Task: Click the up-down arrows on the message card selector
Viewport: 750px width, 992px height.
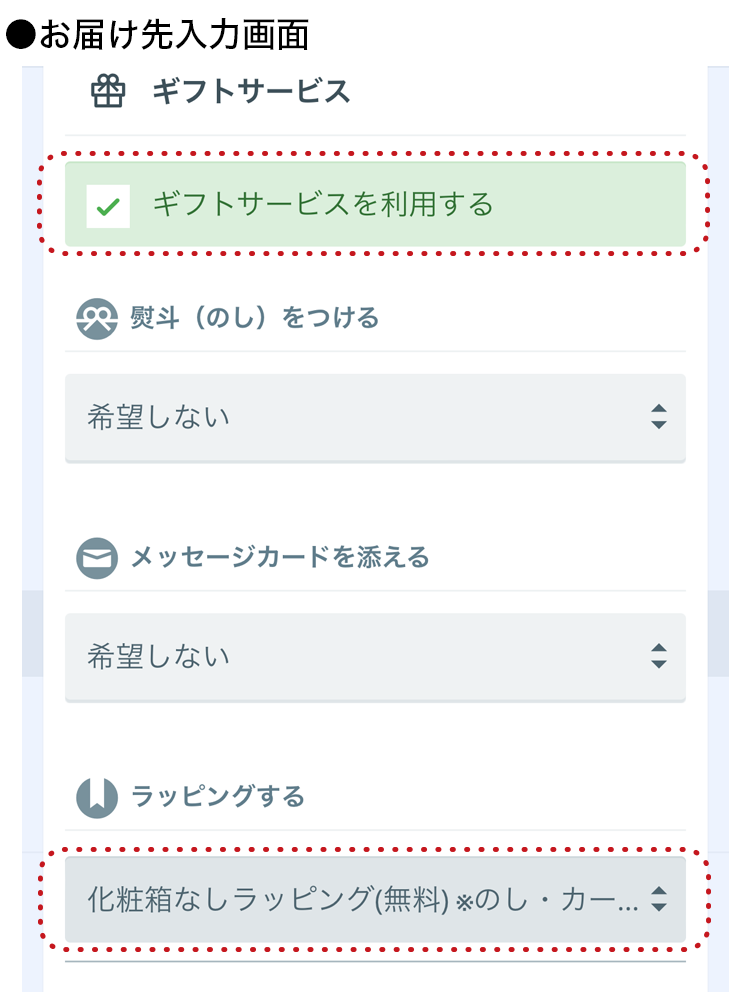Action: click(x=659, y=656)
